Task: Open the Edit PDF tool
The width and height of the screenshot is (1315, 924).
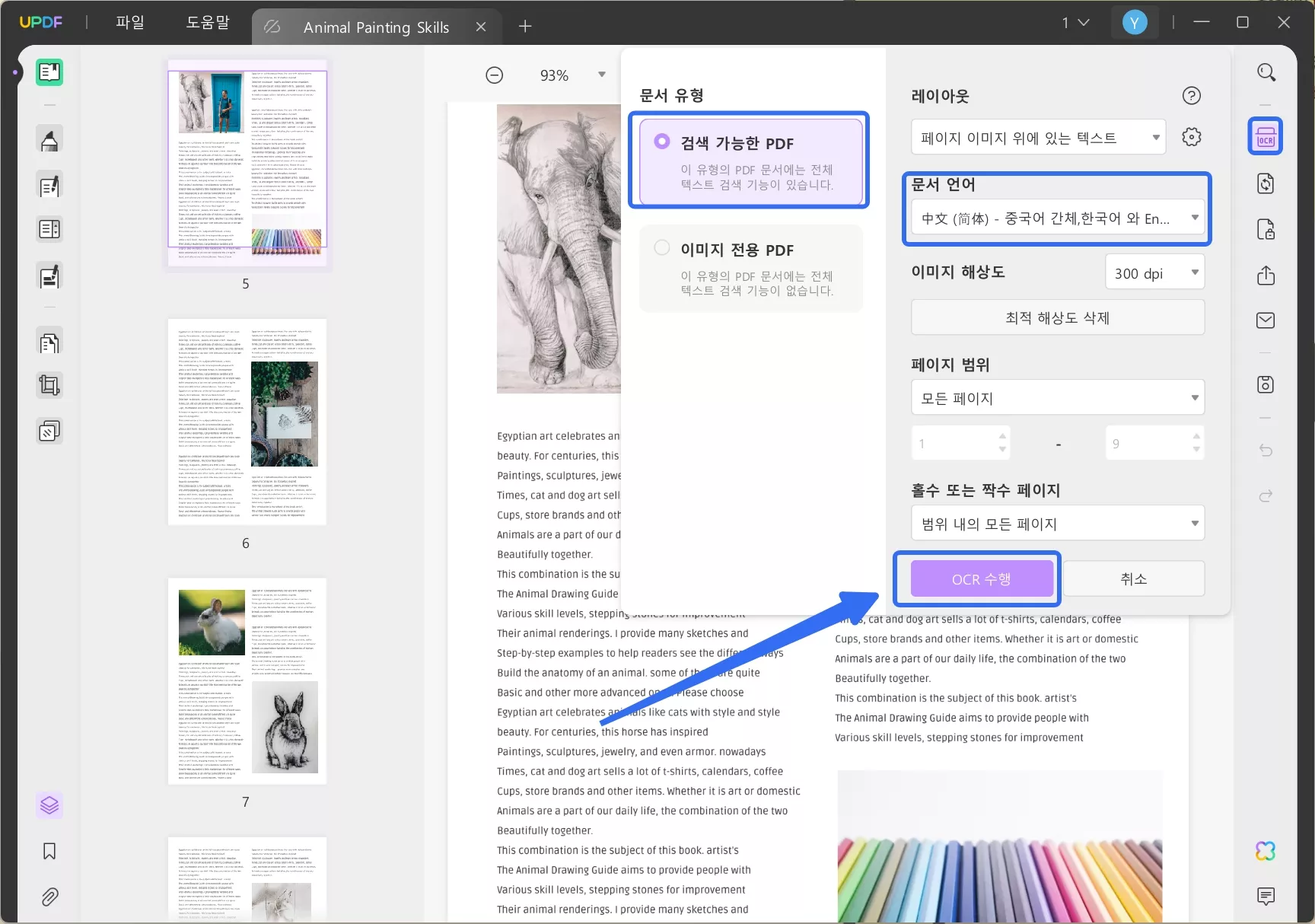Action: point(49,185)
